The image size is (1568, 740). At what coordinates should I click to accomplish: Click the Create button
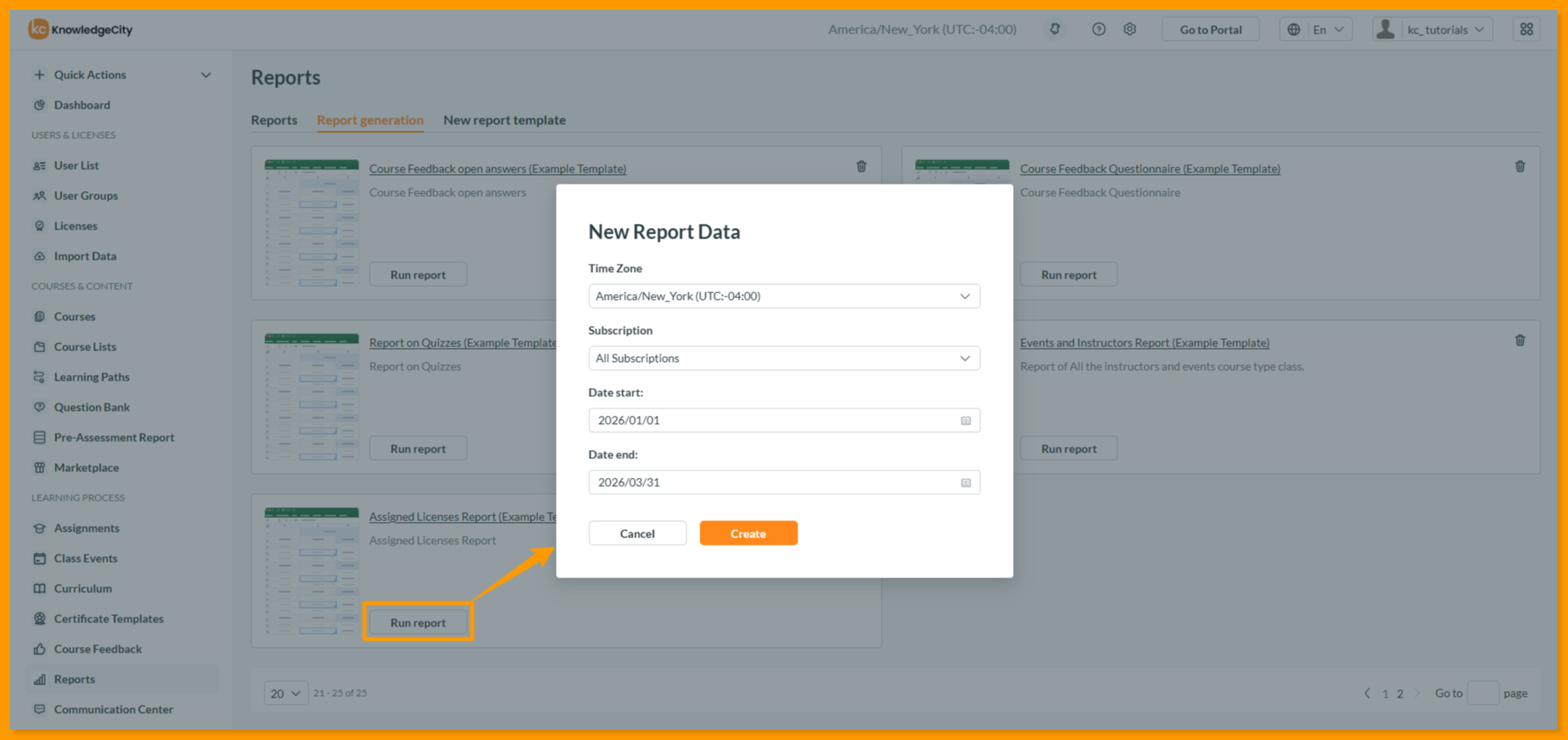tap(748, 533)
